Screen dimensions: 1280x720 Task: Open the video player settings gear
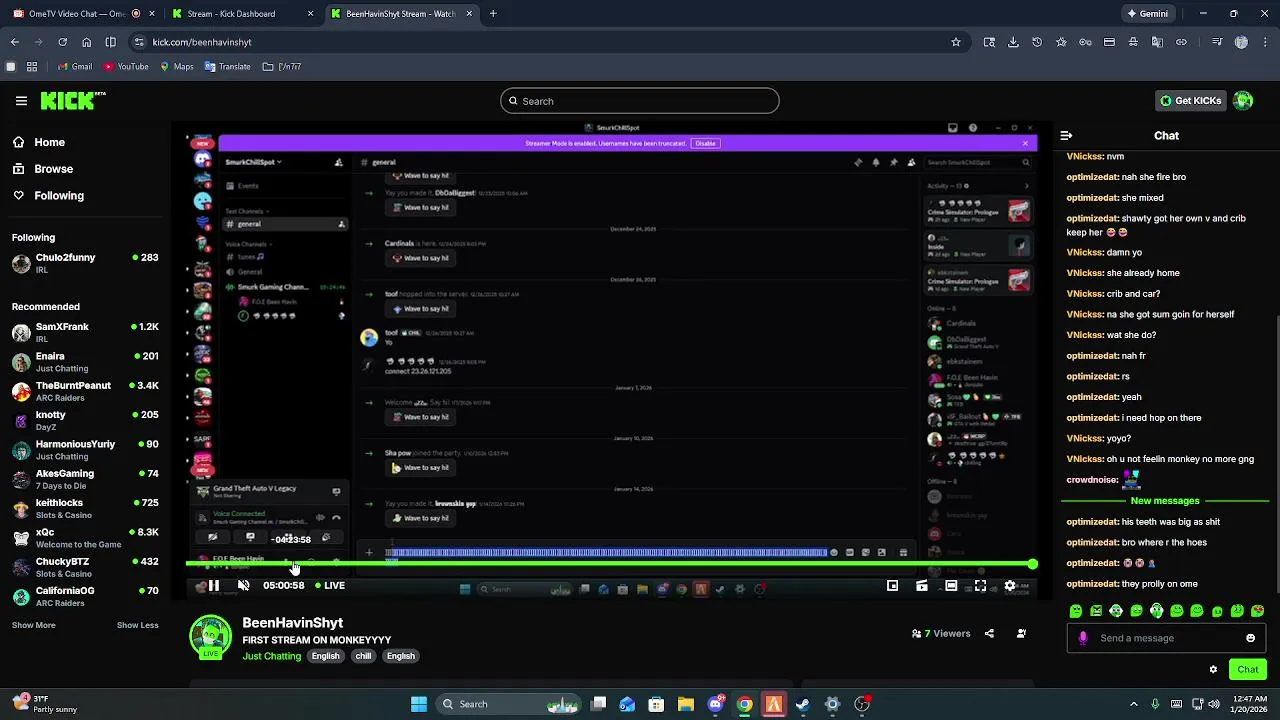(1010, 586)
